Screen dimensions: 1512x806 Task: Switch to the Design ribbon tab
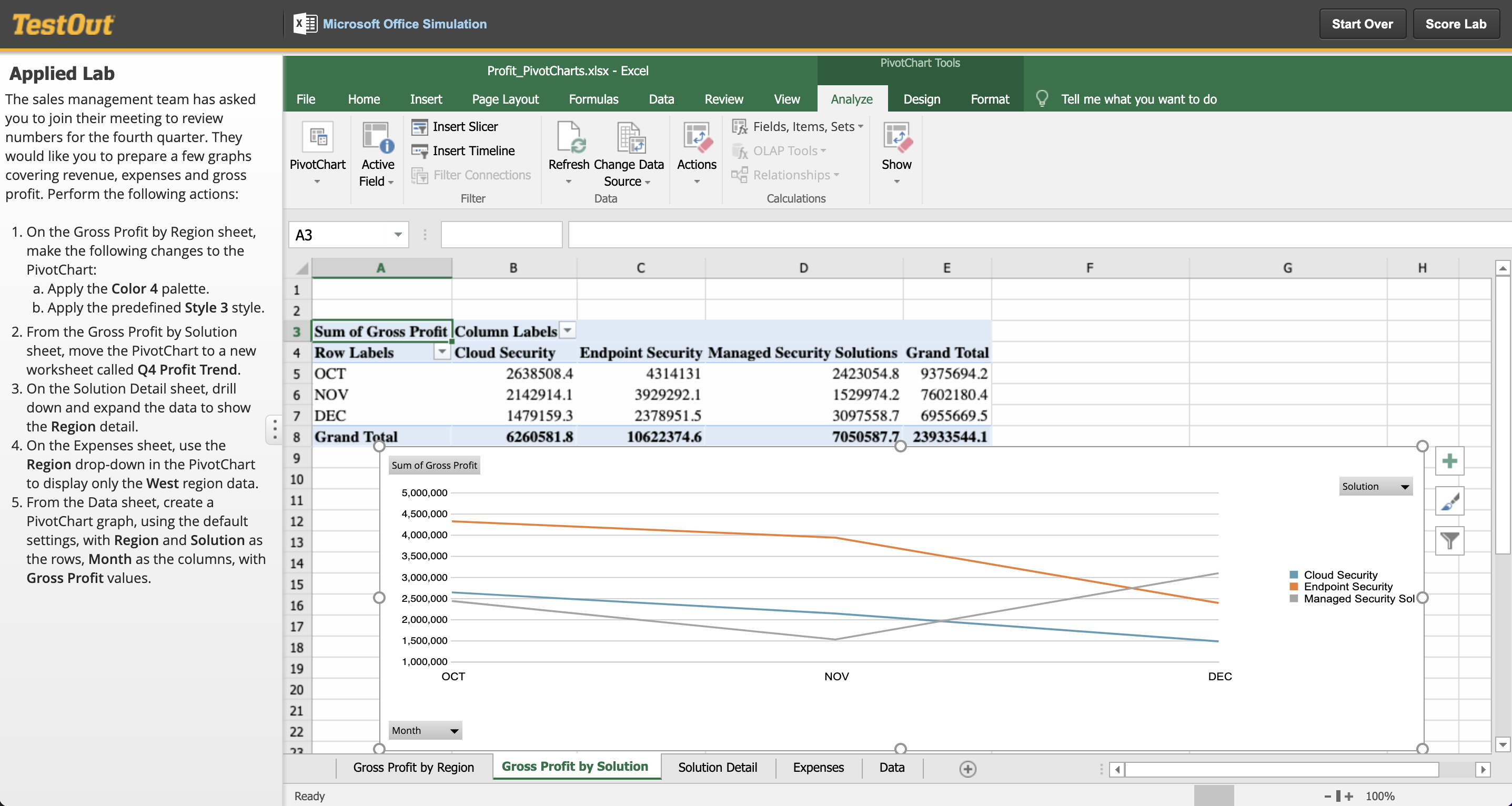[x=921, y=98]
